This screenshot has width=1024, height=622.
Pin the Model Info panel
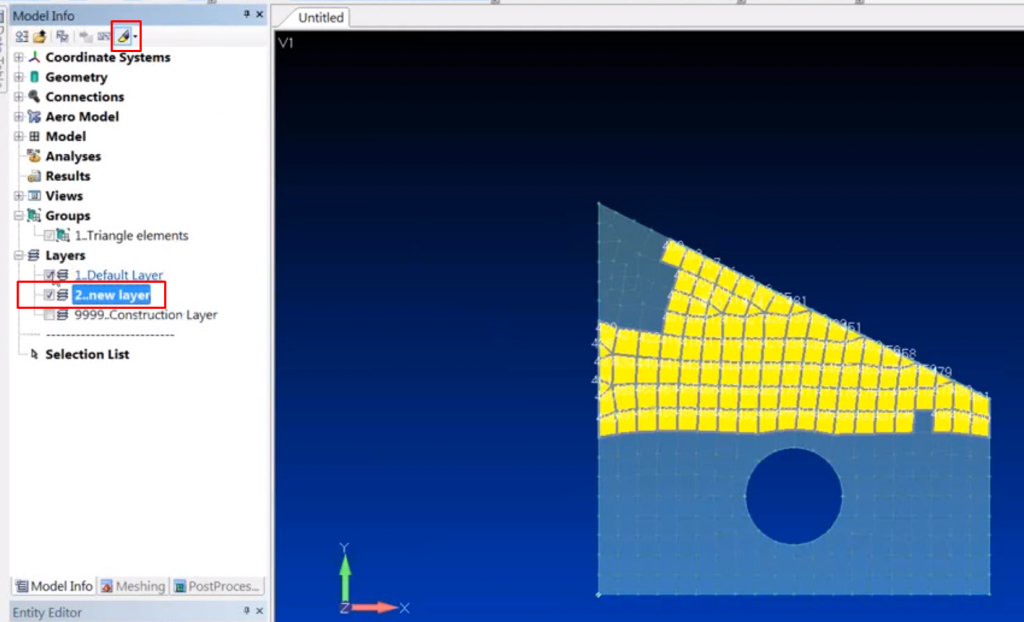(x=247, y=14)
